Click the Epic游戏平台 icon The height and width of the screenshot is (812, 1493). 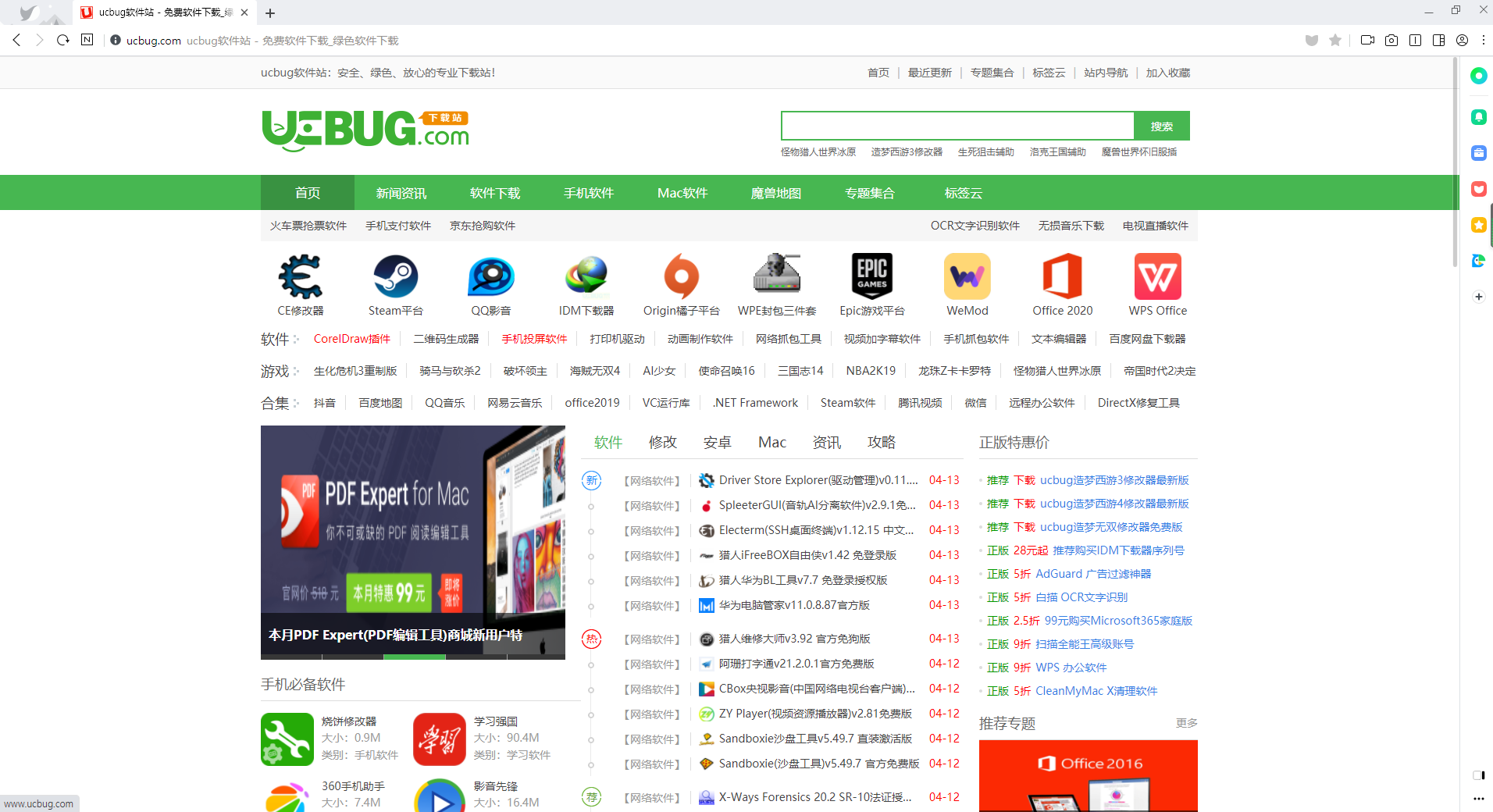(872, 276)
